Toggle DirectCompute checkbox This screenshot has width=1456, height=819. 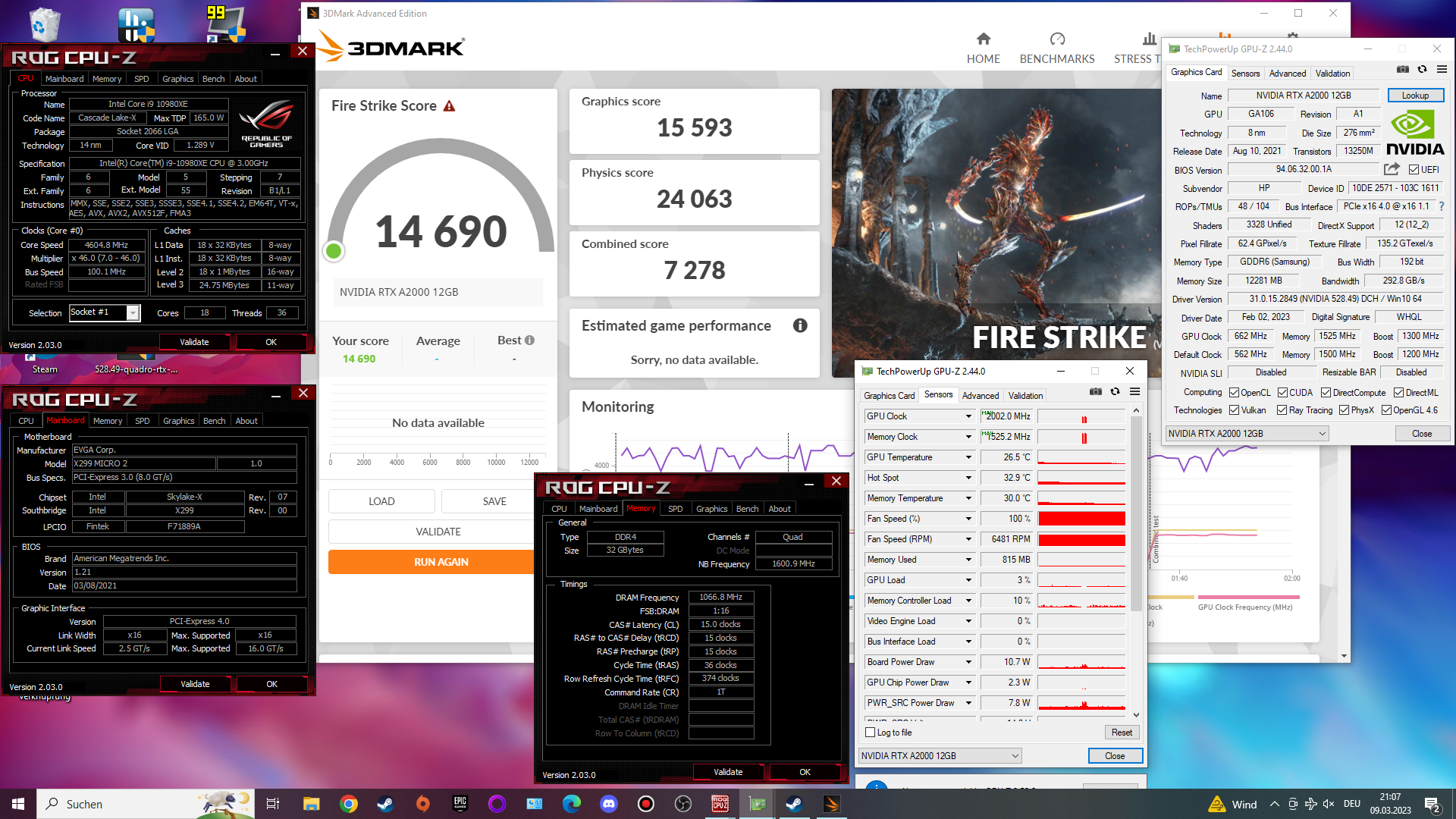click(1326, 393)
